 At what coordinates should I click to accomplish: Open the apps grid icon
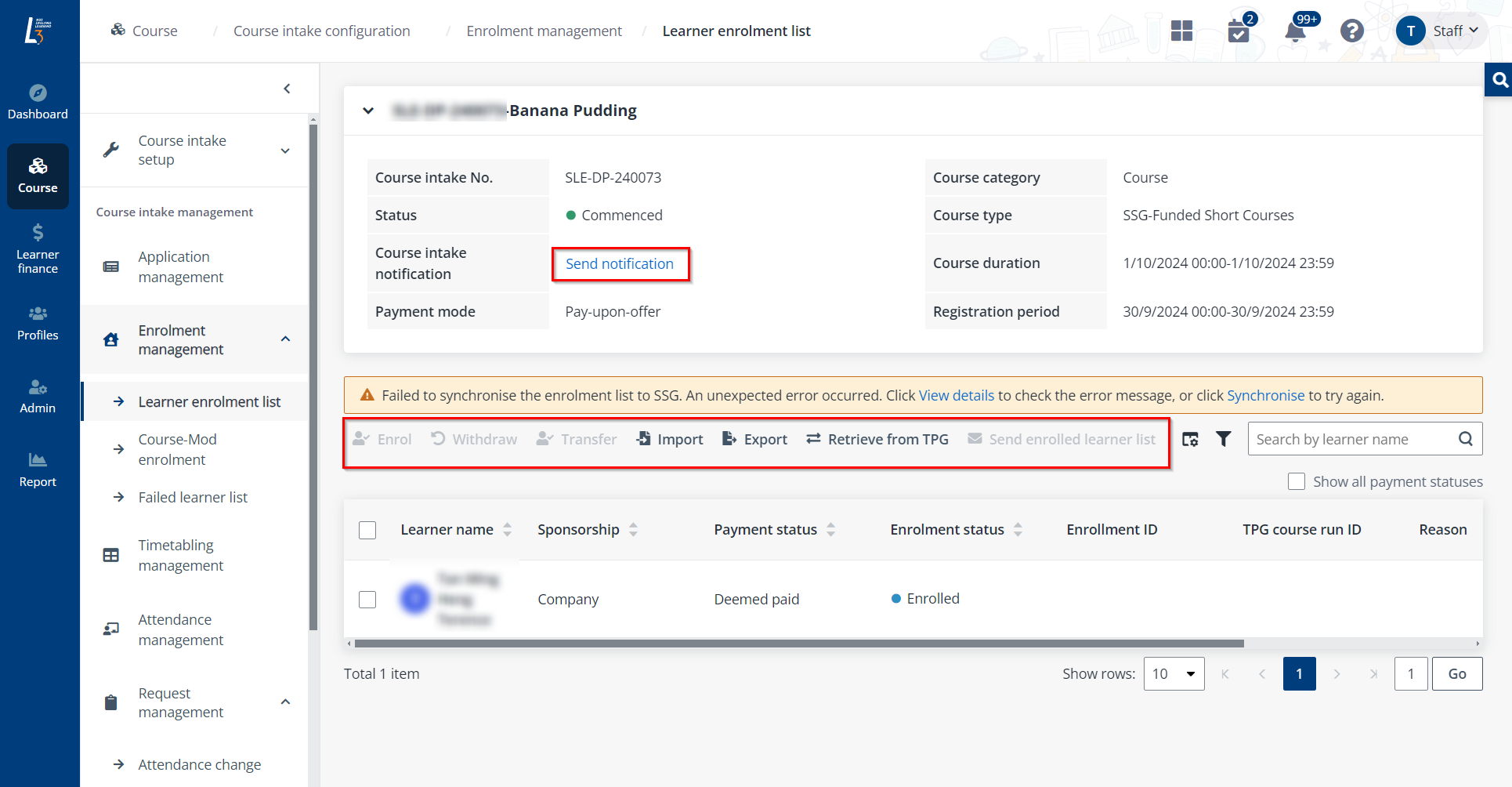tap(1181, 31)
